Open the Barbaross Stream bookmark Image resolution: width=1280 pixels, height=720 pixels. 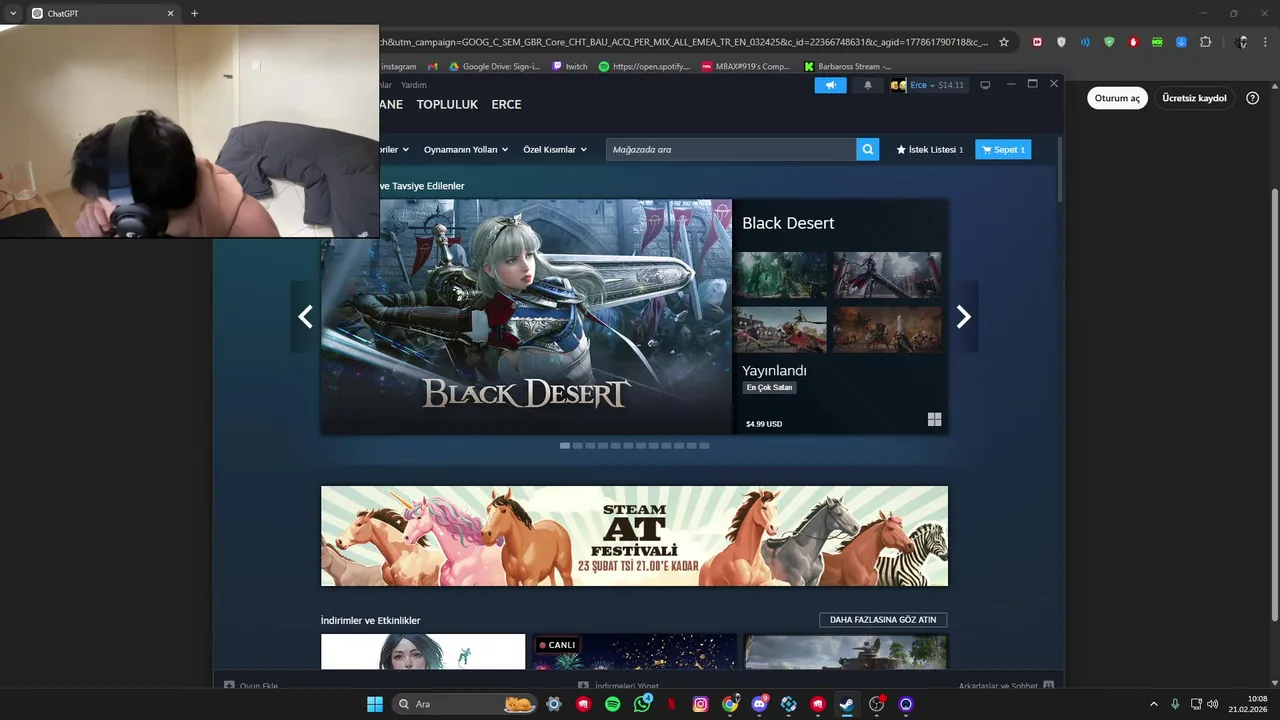pos(848,67)
